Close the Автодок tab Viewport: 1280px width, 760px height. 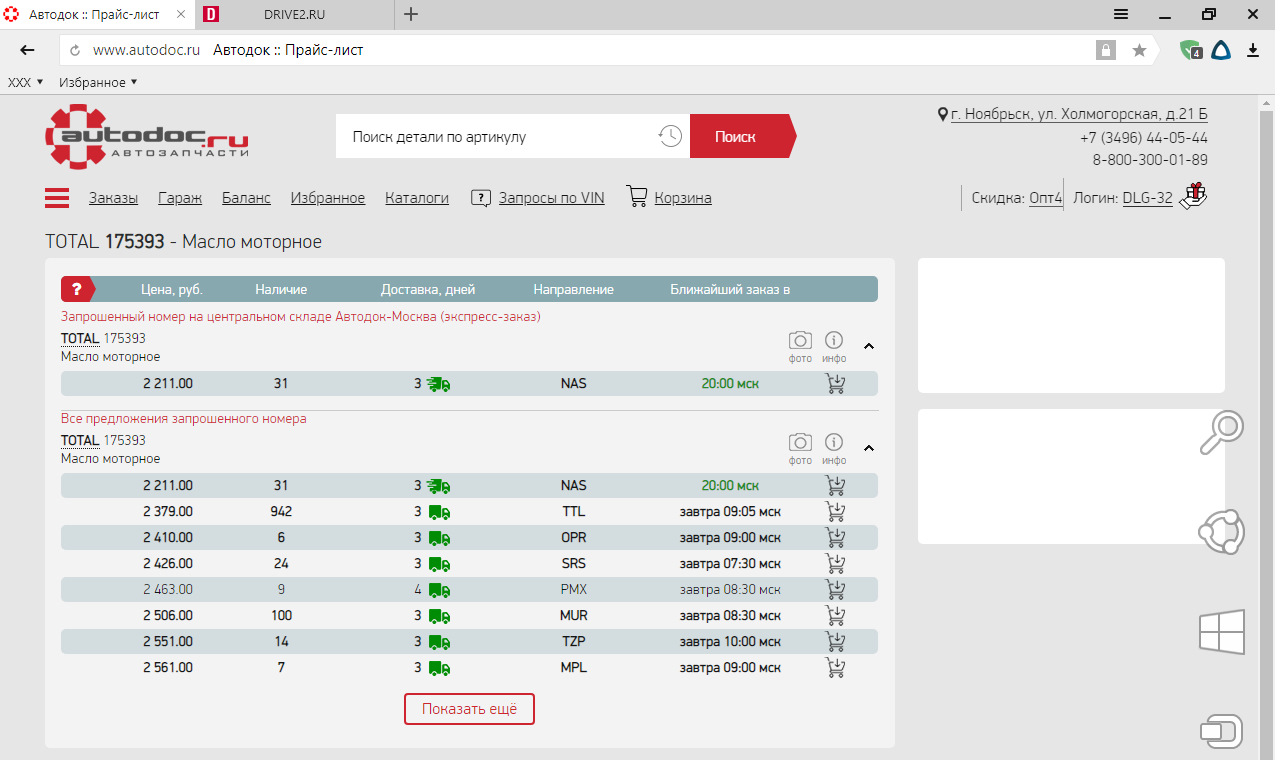(180, 14)
